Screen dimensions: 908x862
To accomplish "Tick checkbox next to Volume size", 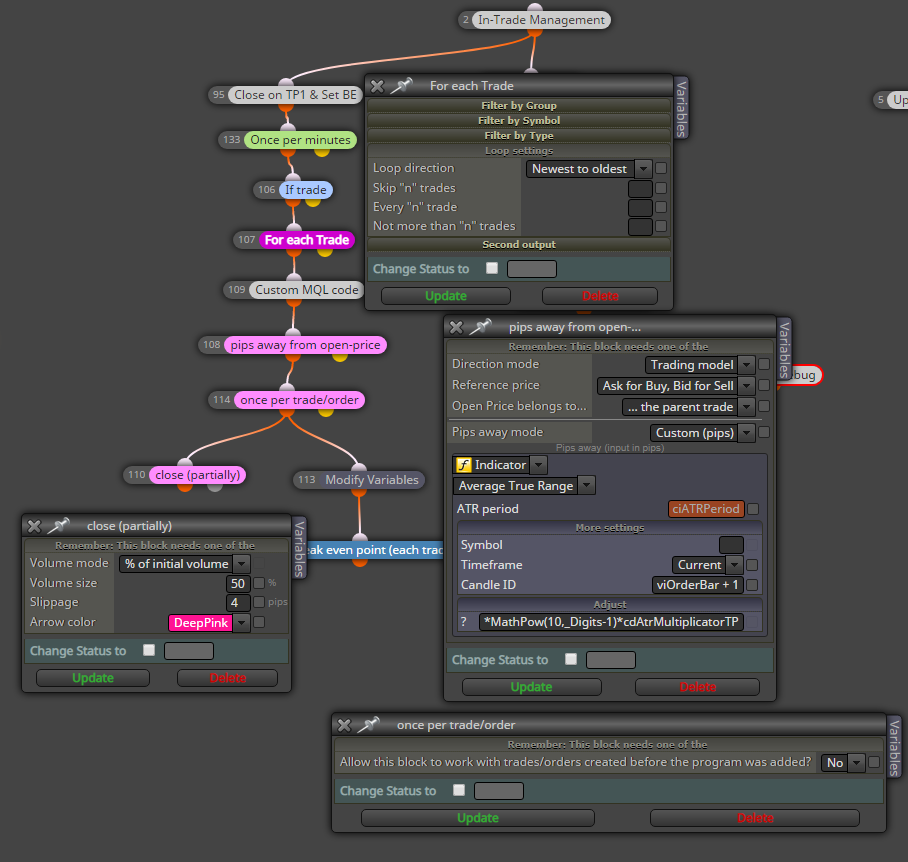I will pyautogui.click(x=259, y=583).
